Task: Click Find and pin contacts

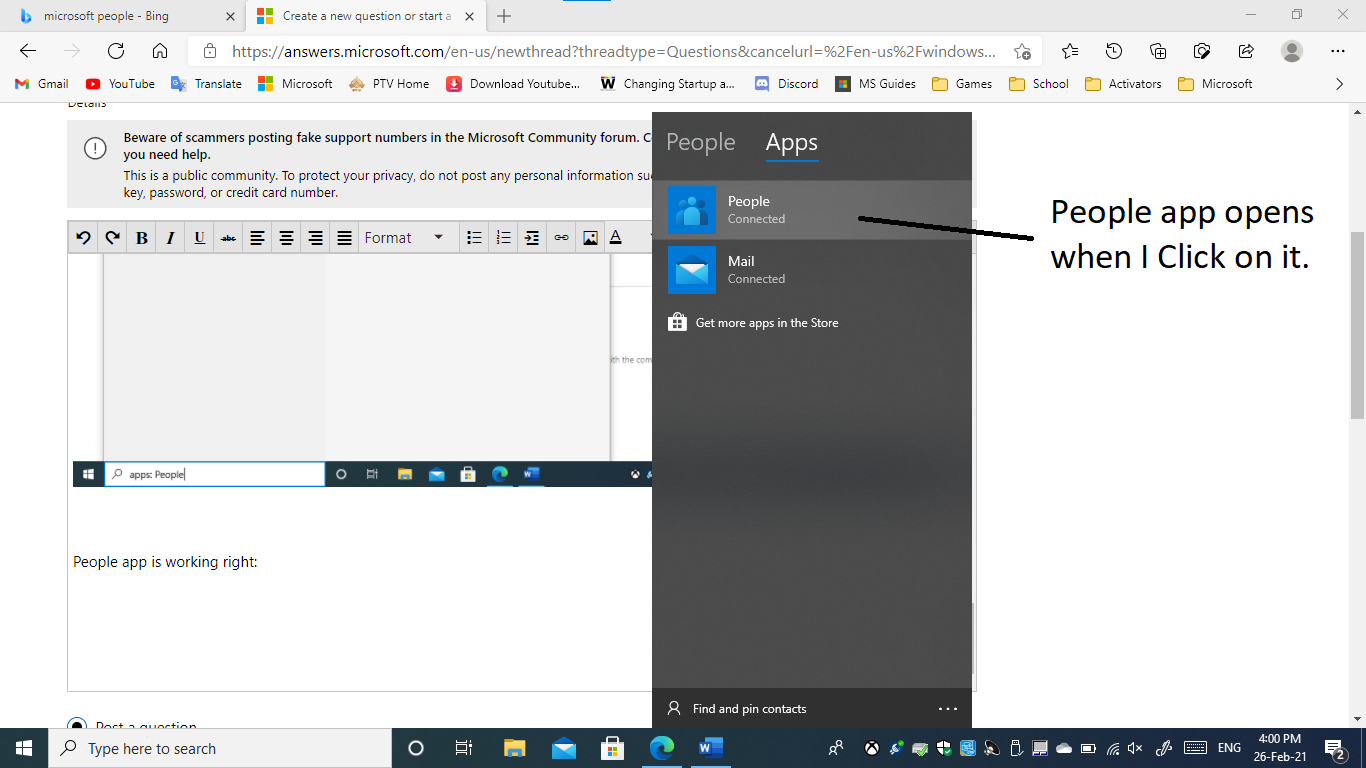Action: 737,709
